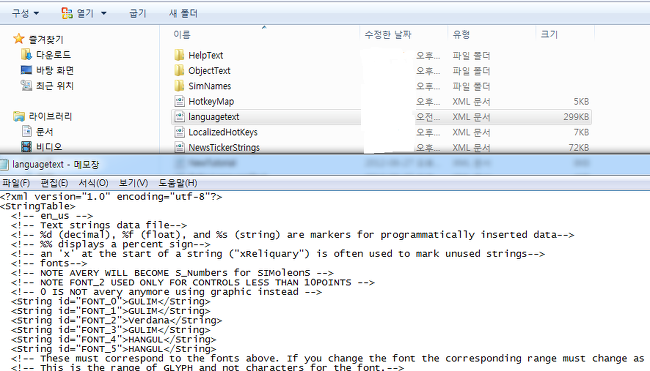Select the 다운로드 folder icon
Image resolution: width=650 pixels, height=371 pixels.
coord(26,54)
